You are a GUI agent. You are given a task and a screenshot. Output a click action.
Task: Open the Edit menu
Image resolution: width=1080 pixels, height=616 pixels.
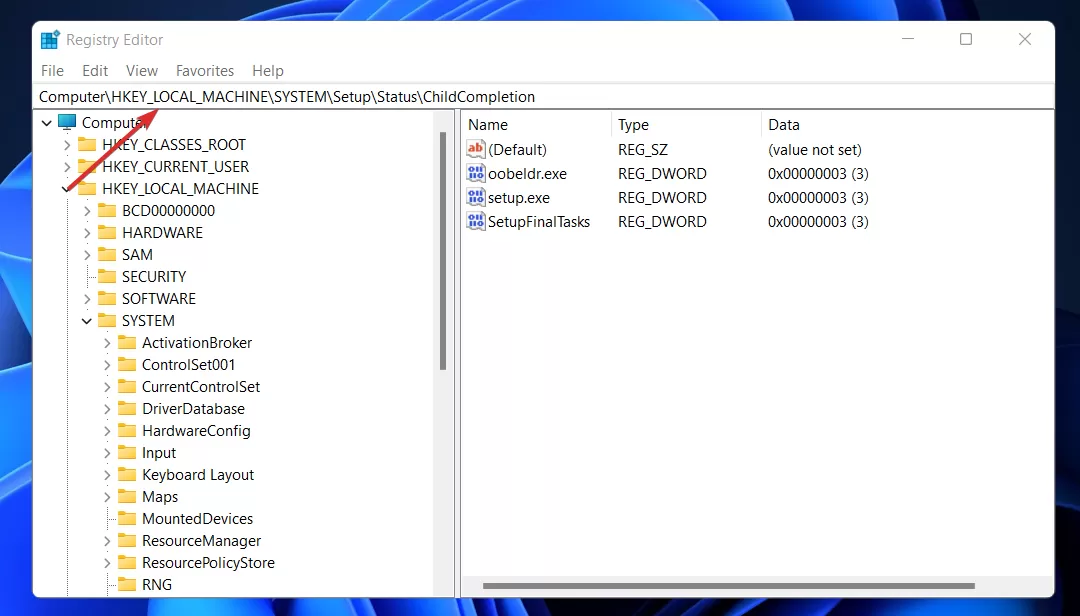click(x=95, y=71)
